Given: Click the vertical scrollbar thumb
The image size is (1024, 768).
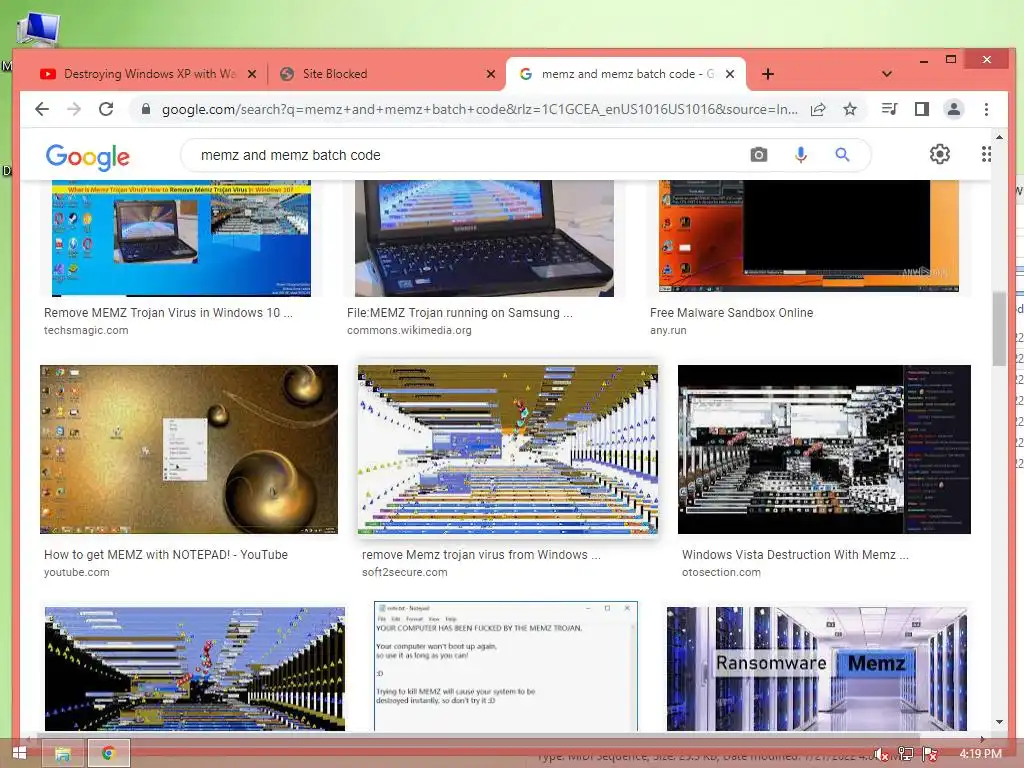Looking at the screenshot, I should click(x=999, y=328).
